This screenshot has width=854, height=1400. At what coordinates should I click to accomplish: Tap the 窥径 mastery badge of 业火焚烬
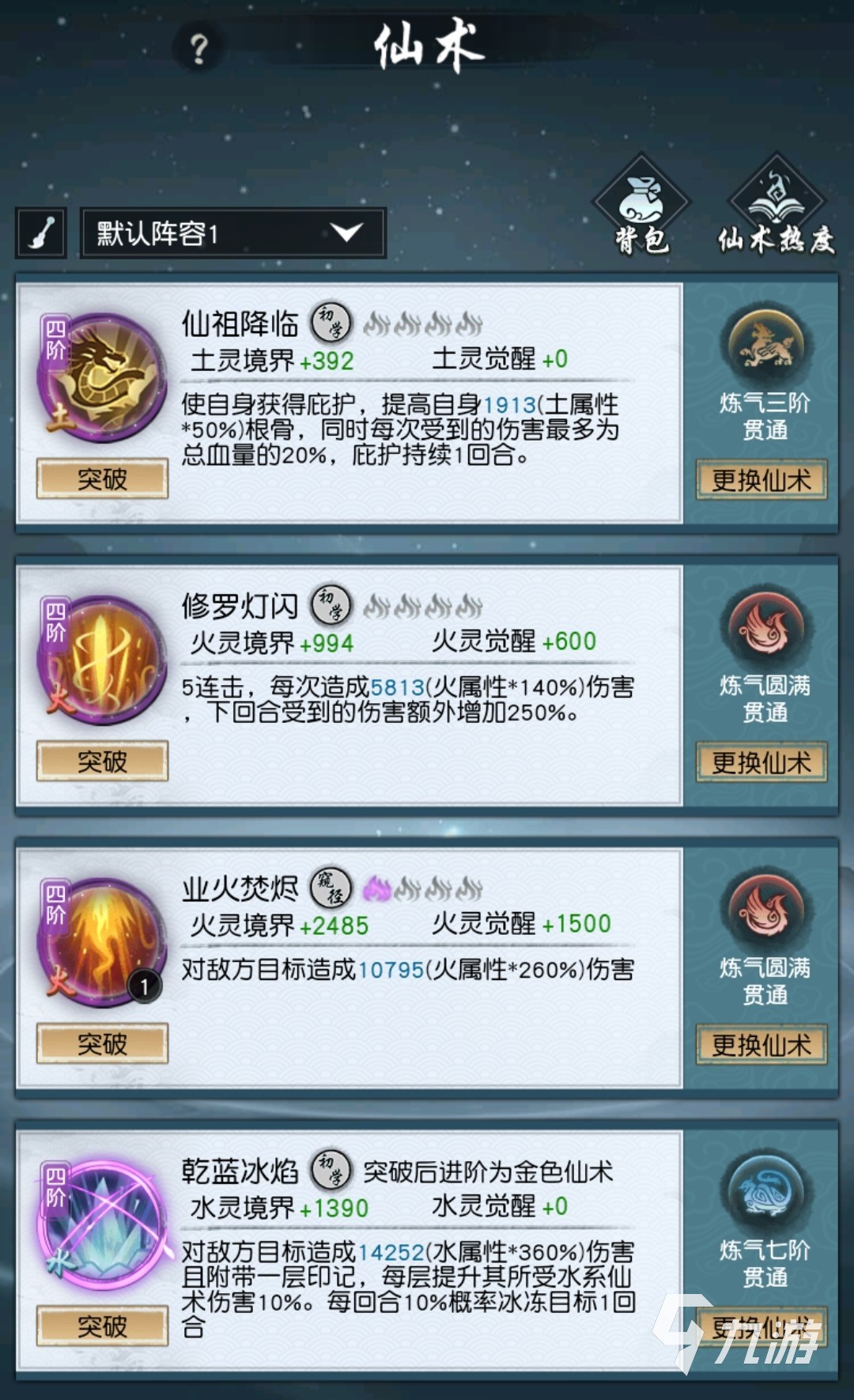tap(330, 887)
